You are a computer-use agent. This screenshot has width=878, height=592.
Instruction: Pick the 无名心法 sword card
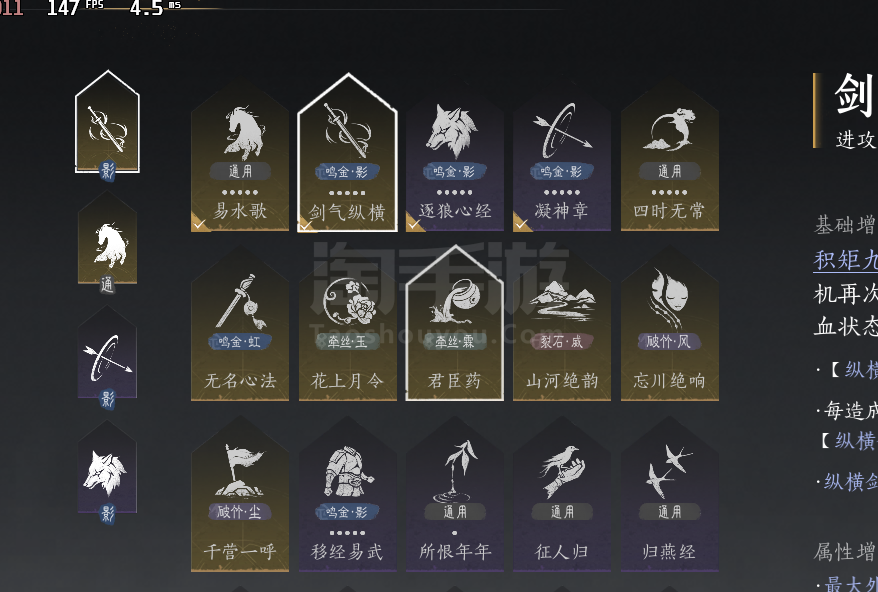click(x=240, y=325)
